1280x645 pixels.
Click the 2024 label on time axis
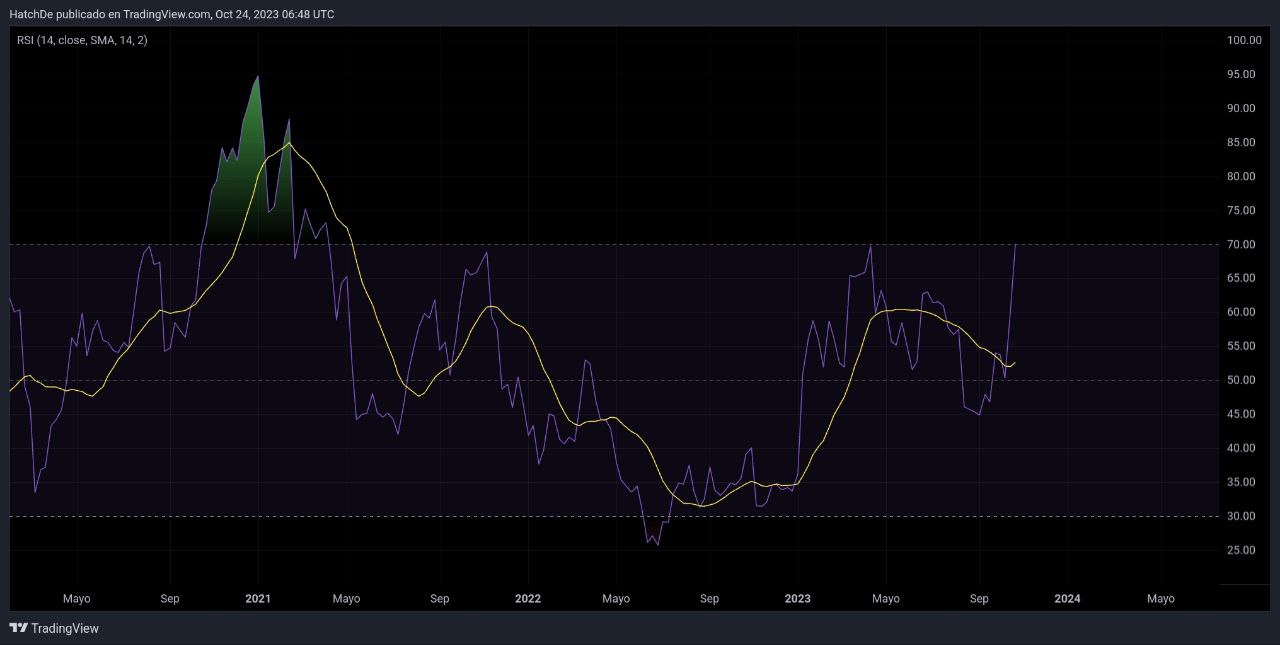[1067, 598]
